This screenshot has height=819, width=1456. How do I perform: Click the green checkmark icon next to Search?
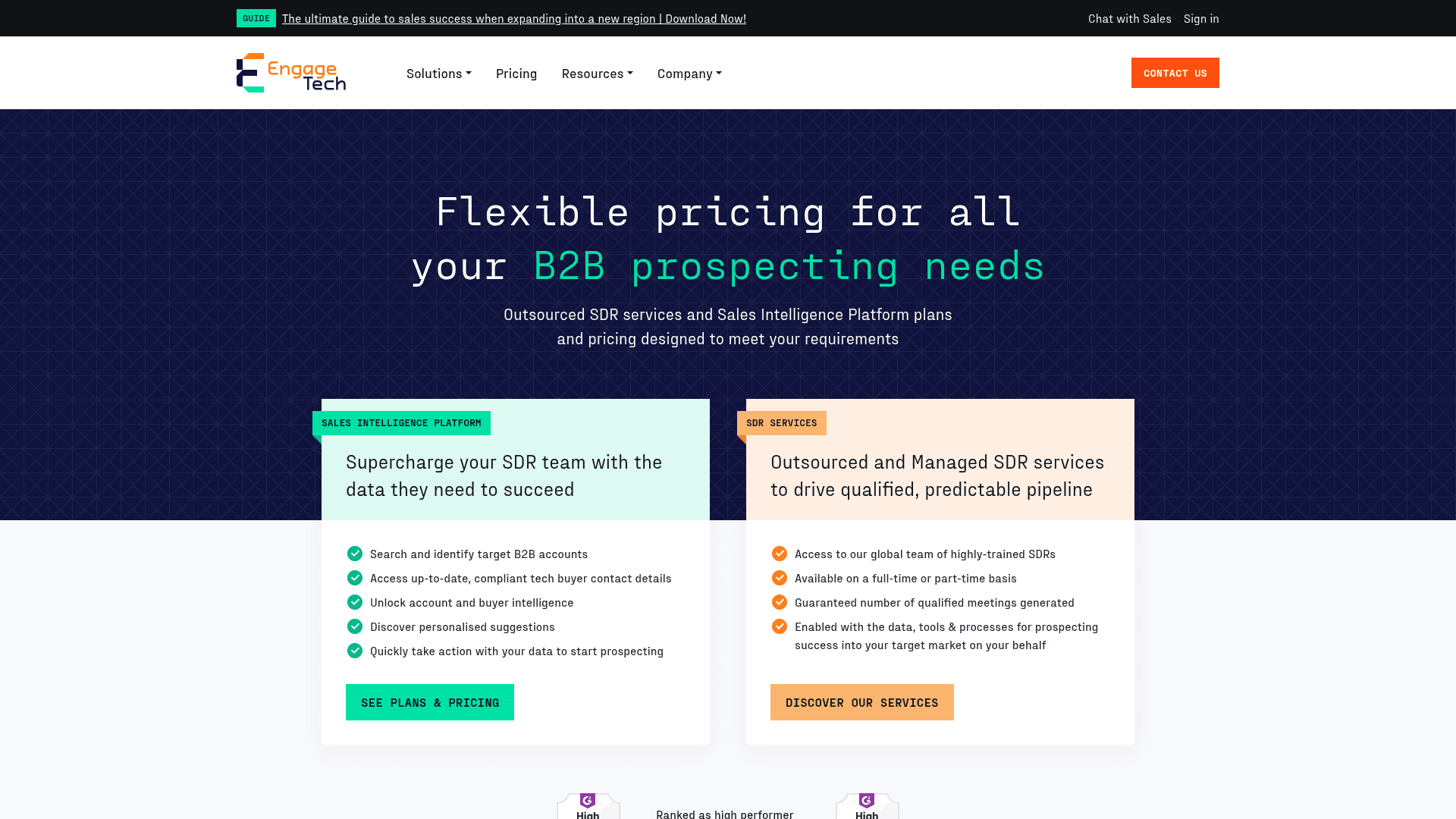tap(354, 553)
